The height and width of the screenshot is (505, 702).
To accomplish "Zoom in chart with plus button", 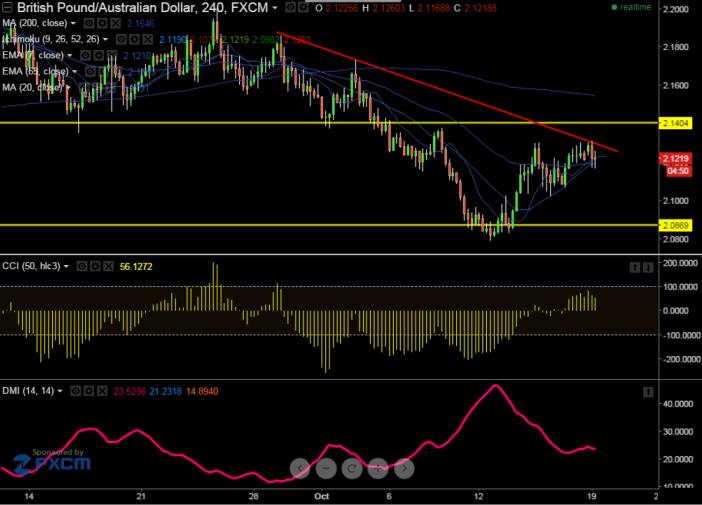I will [x=378, y=468].
